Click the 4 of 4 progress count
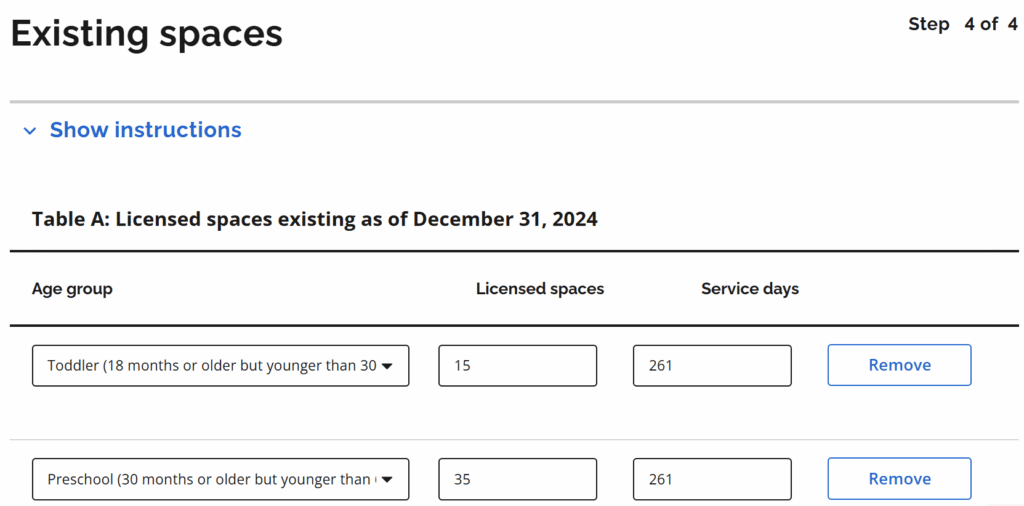The image size is (1024, 506). tap(990, 24)
